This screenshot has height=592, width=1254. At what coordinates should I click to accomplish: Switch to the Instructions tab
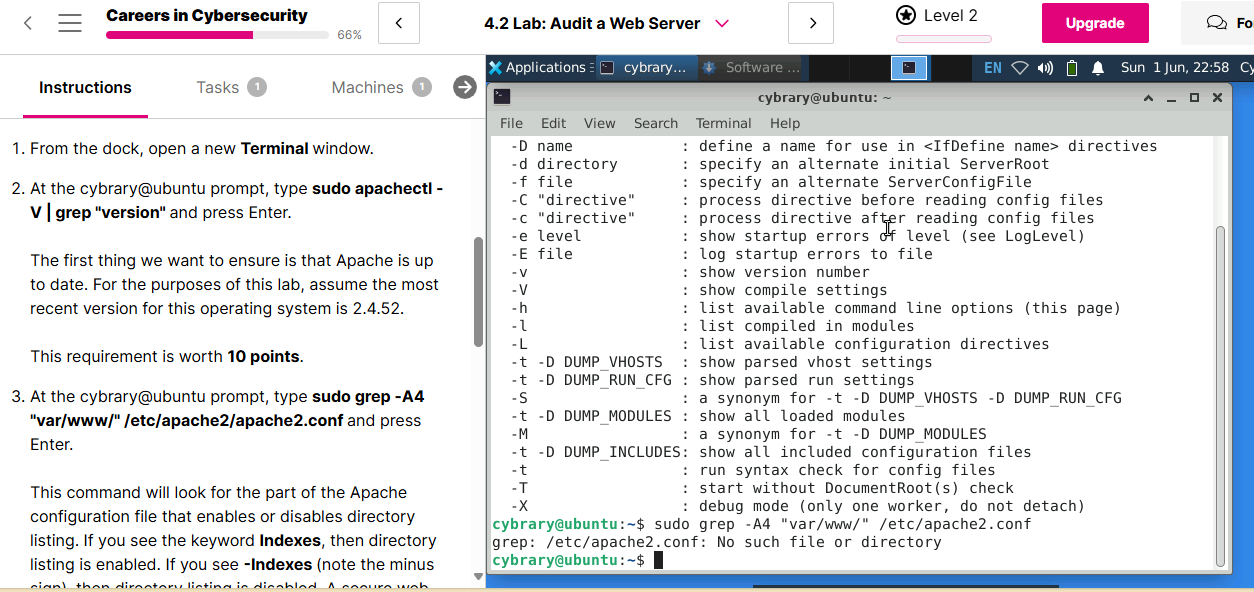[85, 87]
